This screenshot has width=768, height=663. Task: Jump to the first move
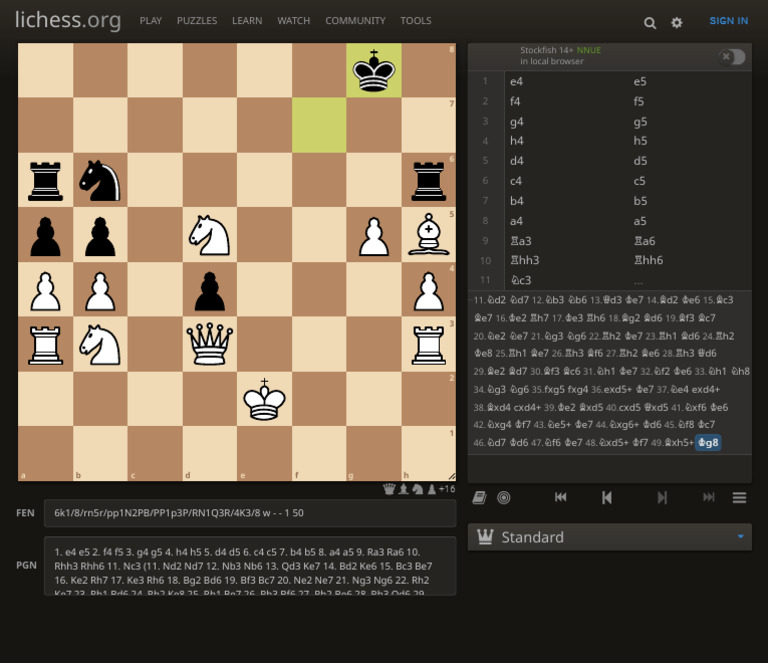tap(560, 497)
